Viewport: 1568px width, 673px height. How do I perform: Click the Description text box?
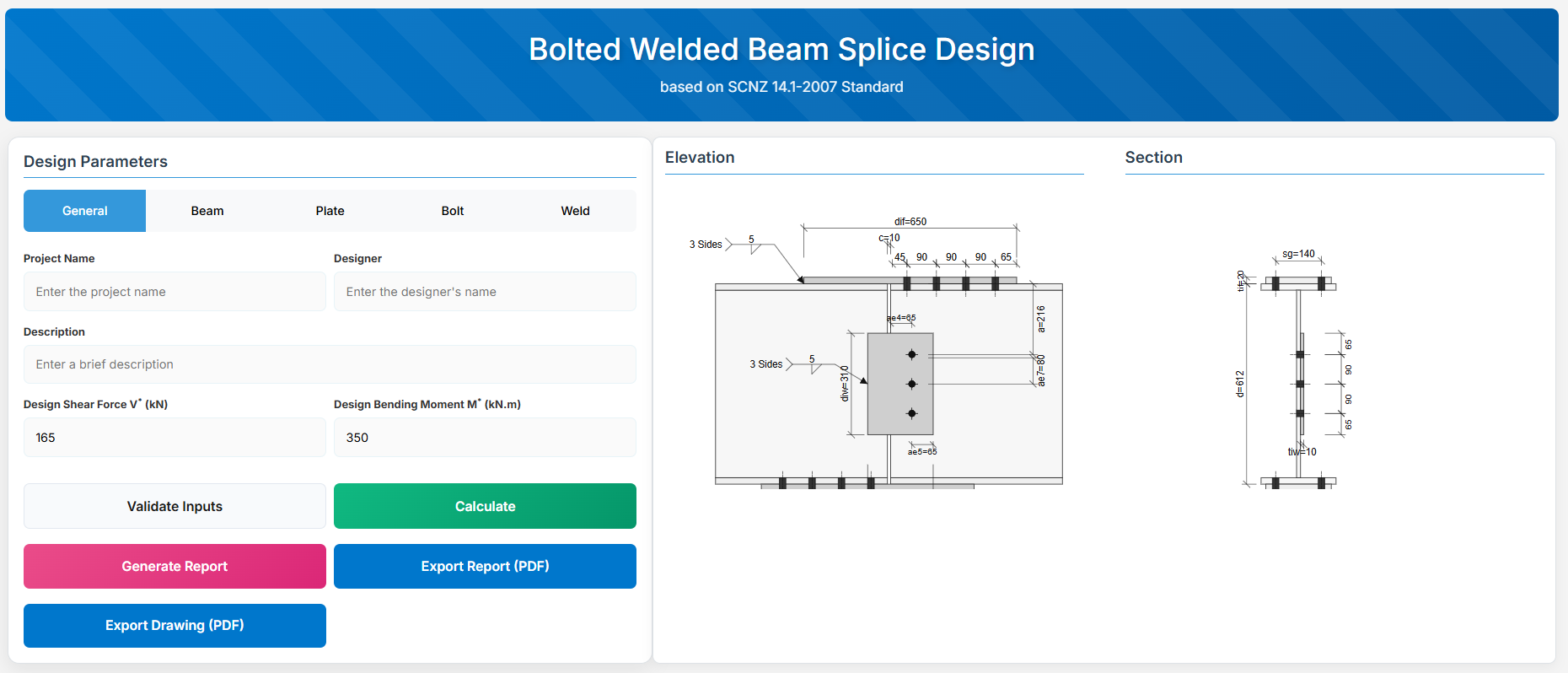coord(330,364)
